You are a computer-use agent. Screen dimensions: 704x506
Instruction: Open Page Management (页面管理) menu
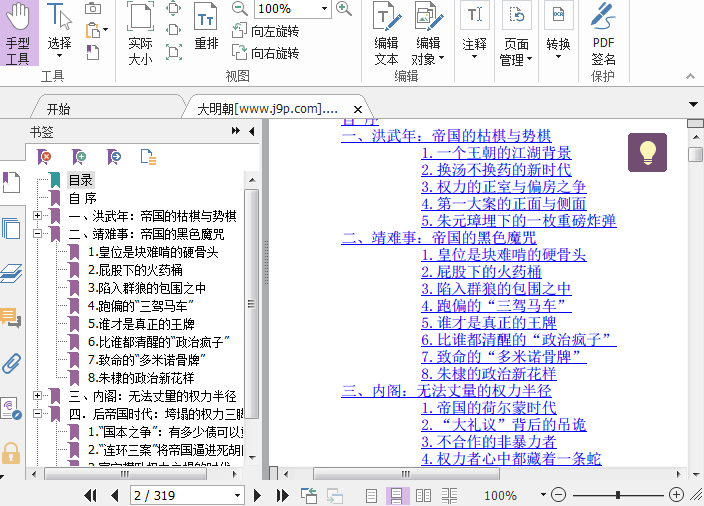click(x=516, y=34)
